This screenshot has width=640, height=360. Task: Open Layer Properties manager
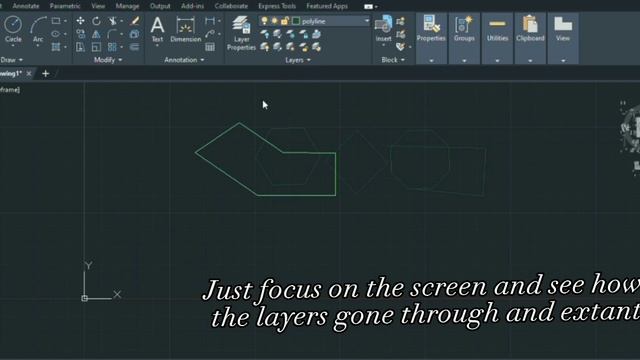241,33
